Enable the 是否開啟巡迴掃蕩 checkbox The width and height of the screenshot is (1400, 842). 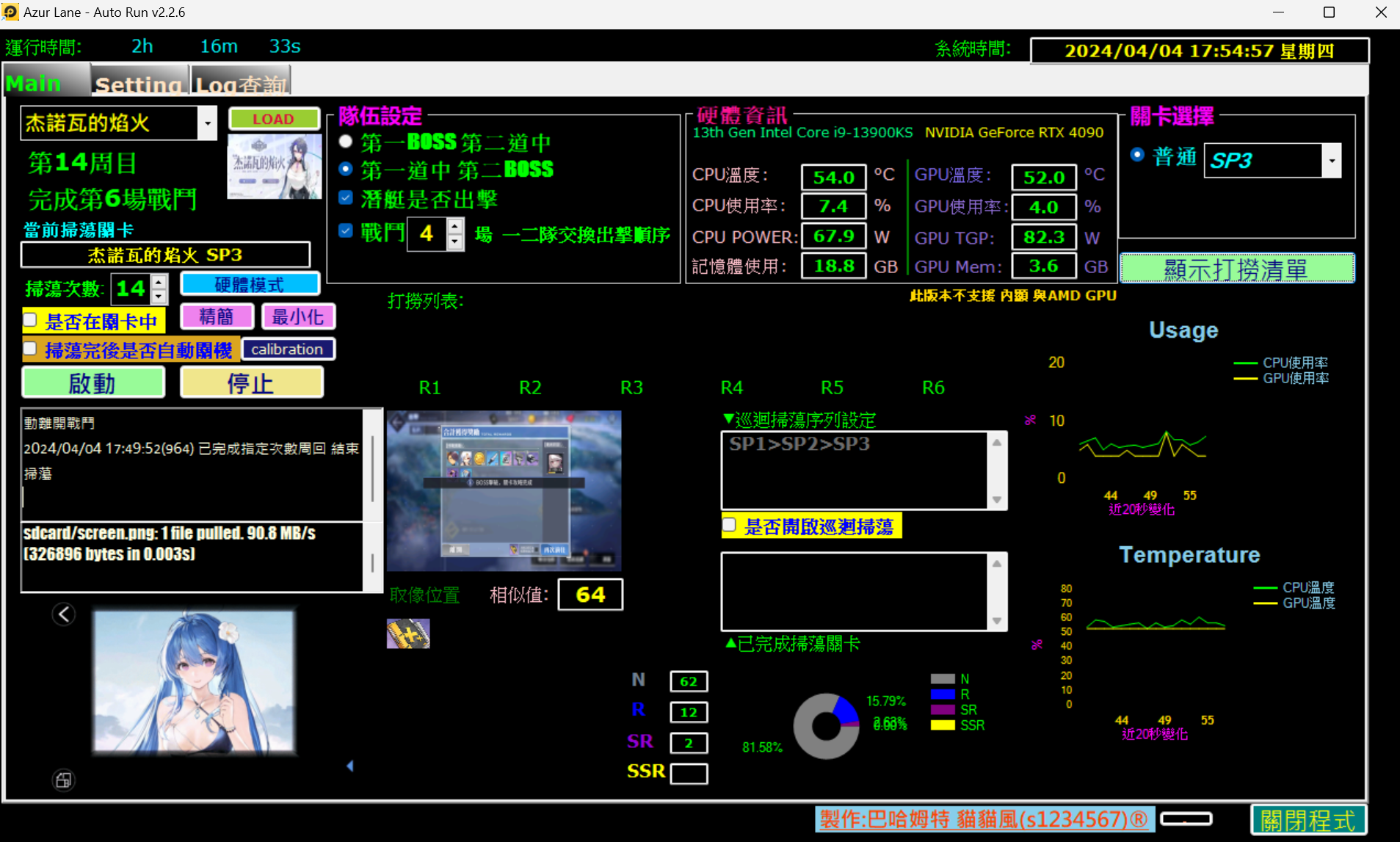(729, 525)
